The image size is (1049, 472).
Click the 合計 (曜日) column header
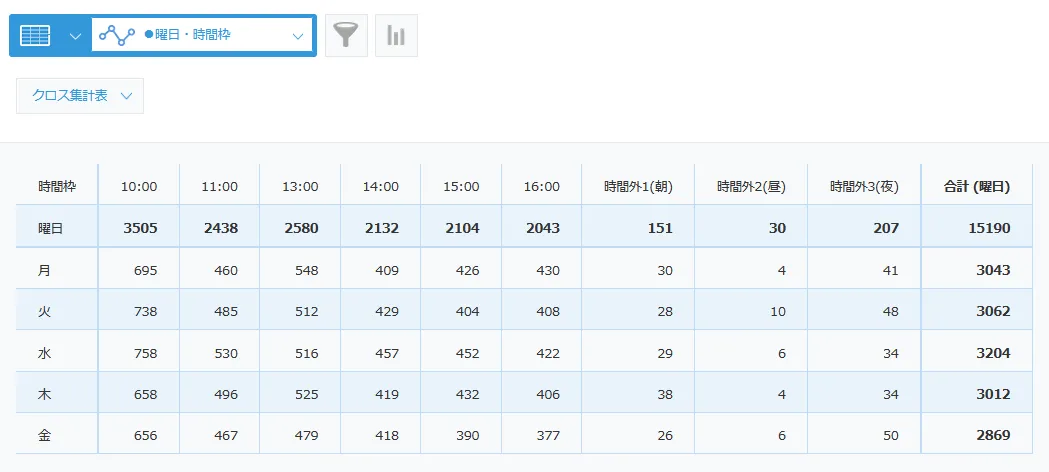coord(977,186)
